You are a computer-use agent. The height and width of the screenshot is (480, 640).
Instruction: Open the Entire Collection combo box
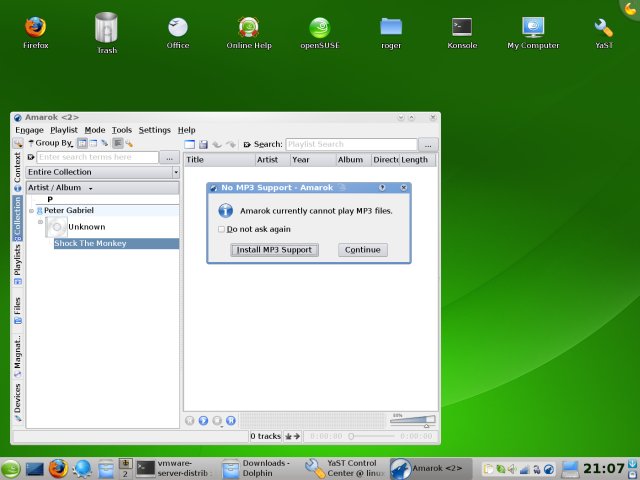[102, 172]
